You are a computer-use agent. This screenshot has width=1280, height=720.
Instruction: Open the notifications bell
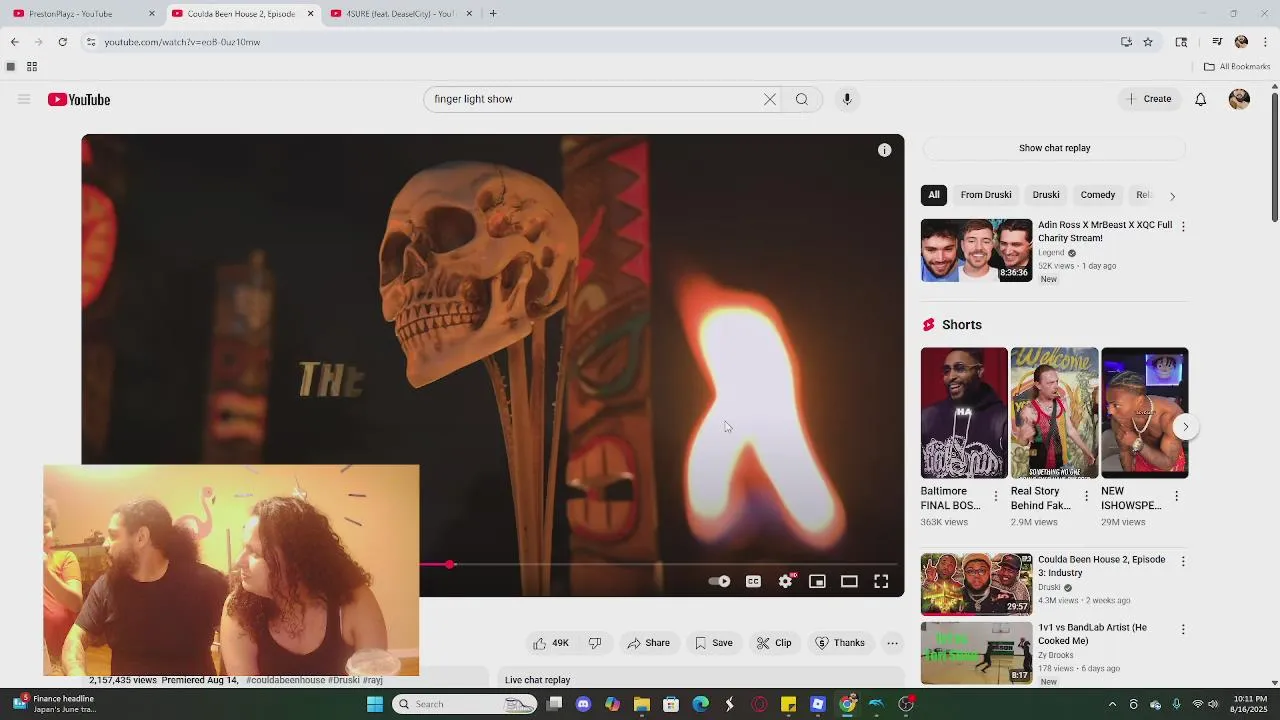[x=1201, y=99]
